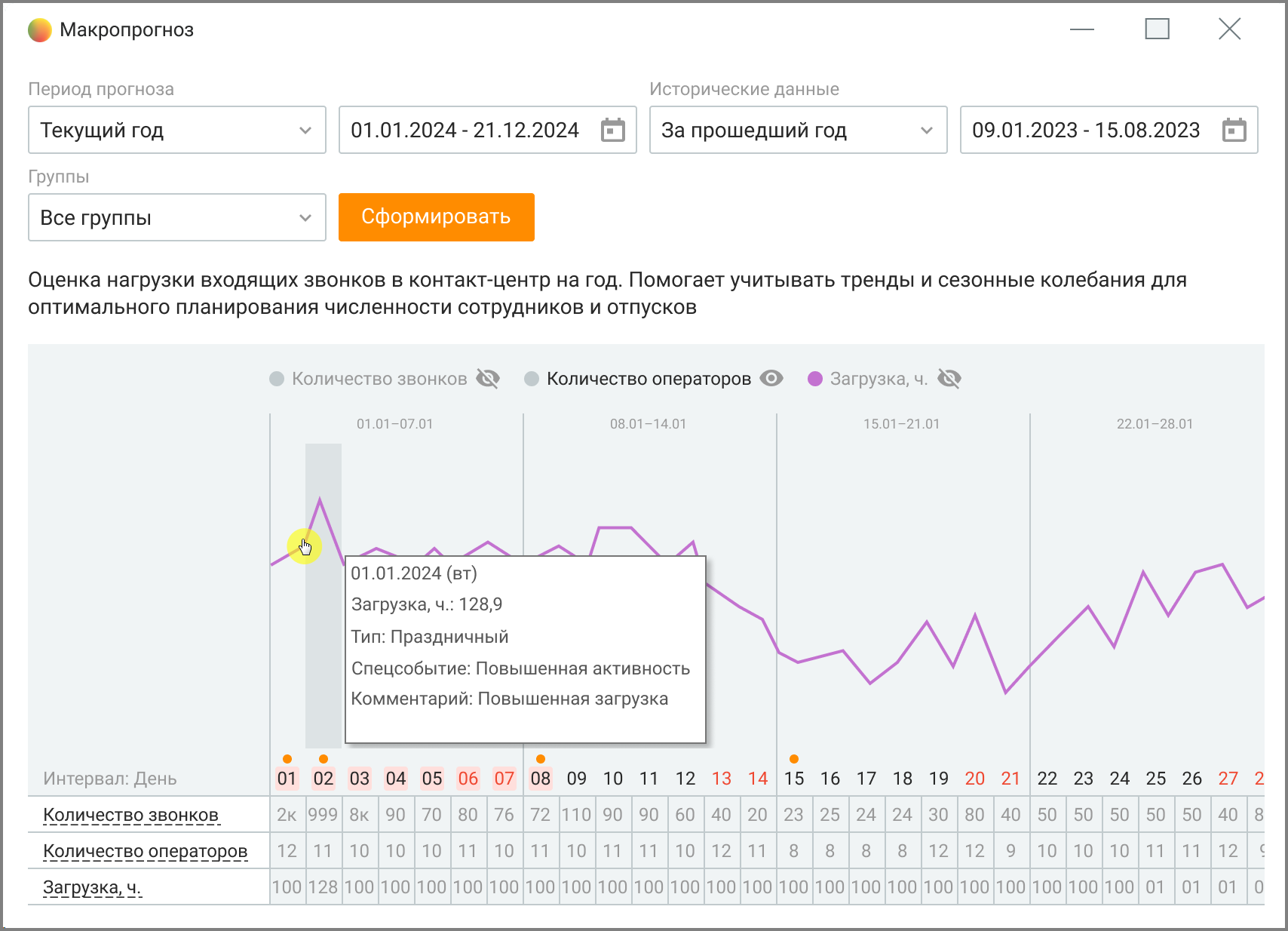Click the week header 22.01–28.01
This screenshot has width=1288, height=931.
[1155, 424]
